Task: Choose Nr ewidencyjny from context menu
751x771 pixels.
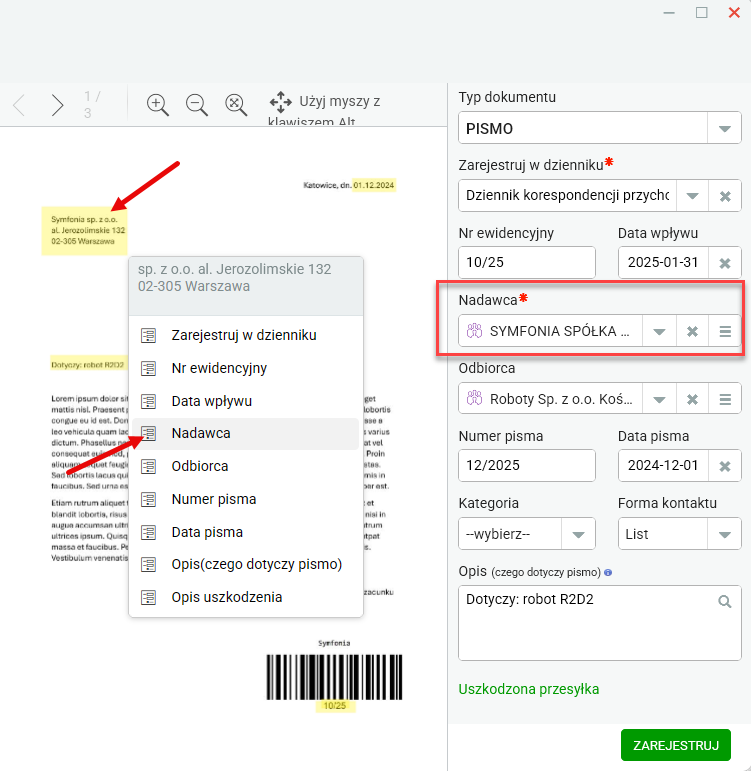Action: pos(245,368)
